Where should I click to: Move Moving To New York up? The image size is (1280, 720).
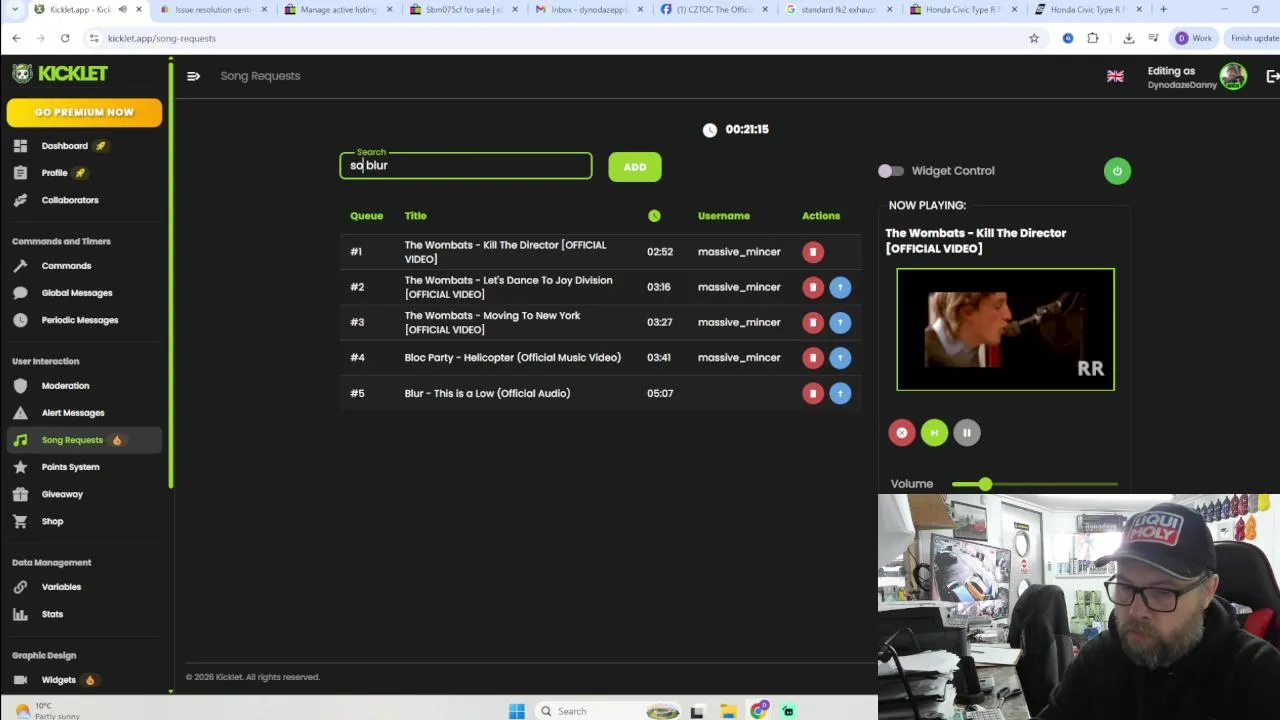point(840,322)
